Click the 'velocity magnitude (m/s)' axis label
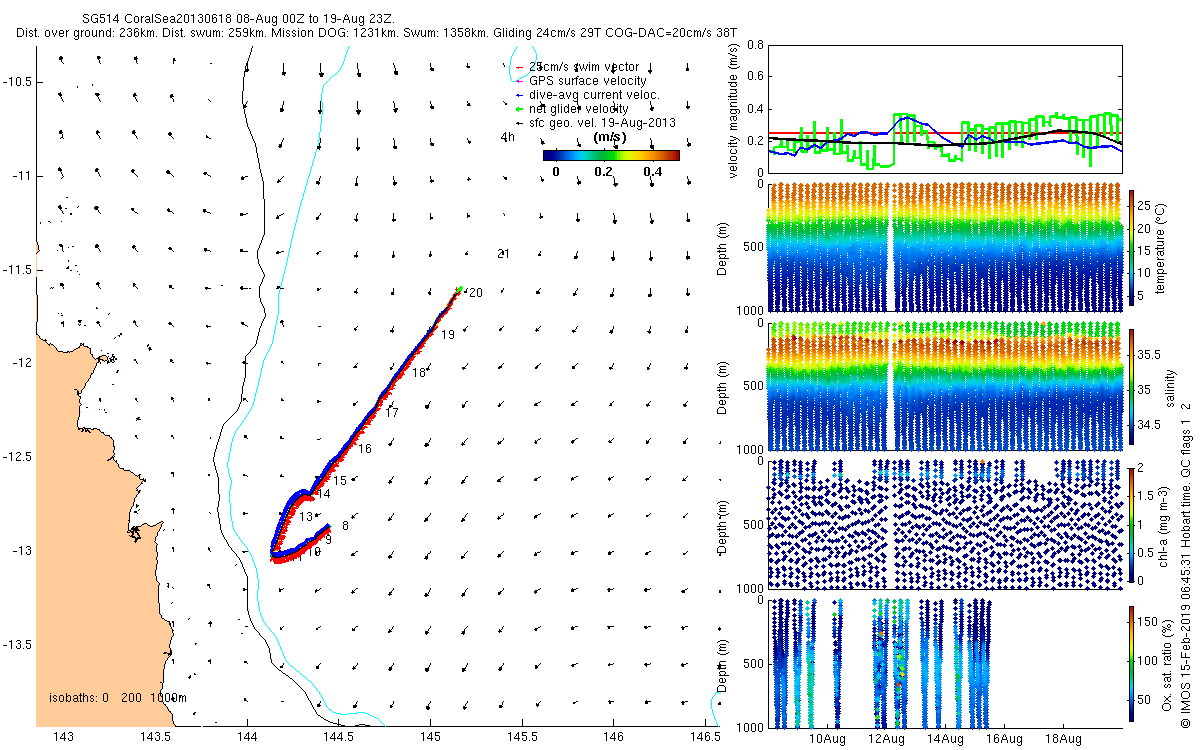 (734, 109)
